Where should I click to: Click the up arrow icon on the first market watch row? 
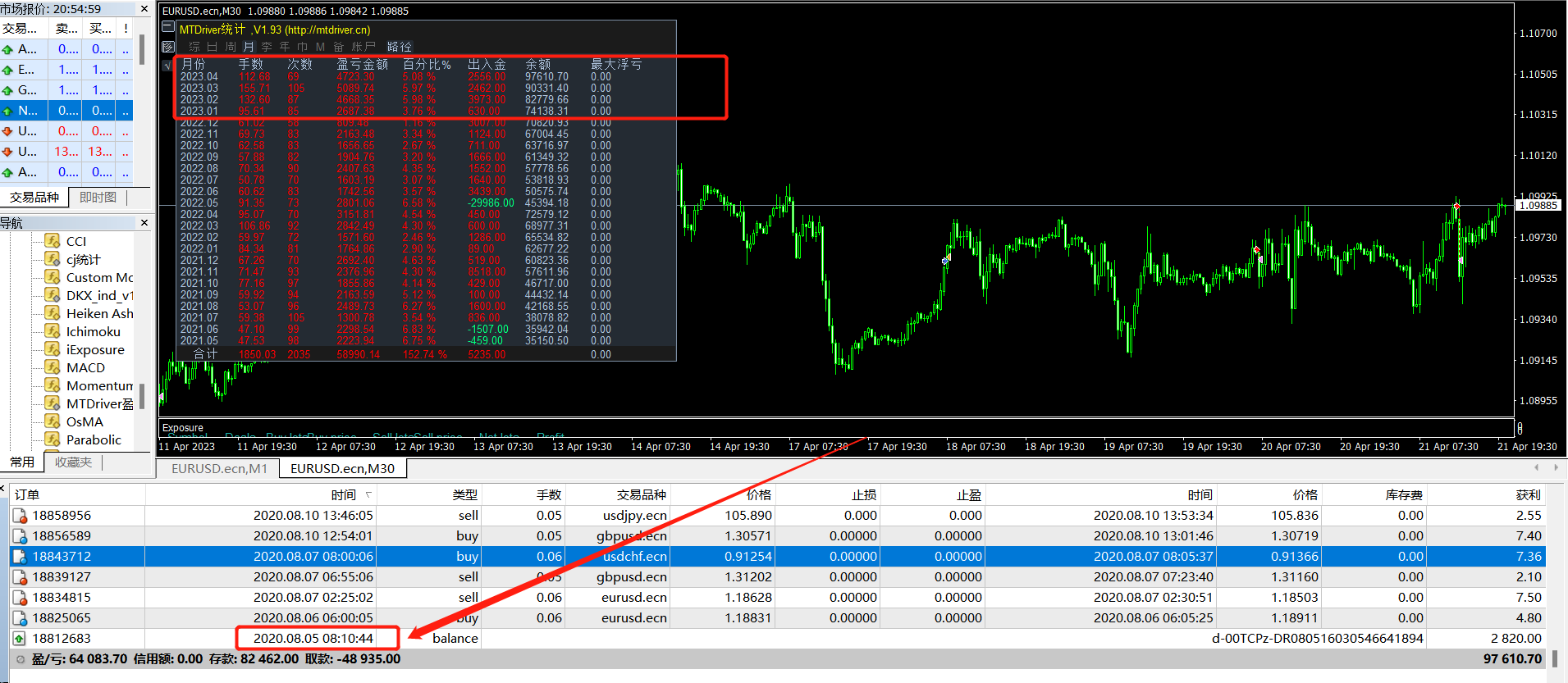tap(8, 49)
